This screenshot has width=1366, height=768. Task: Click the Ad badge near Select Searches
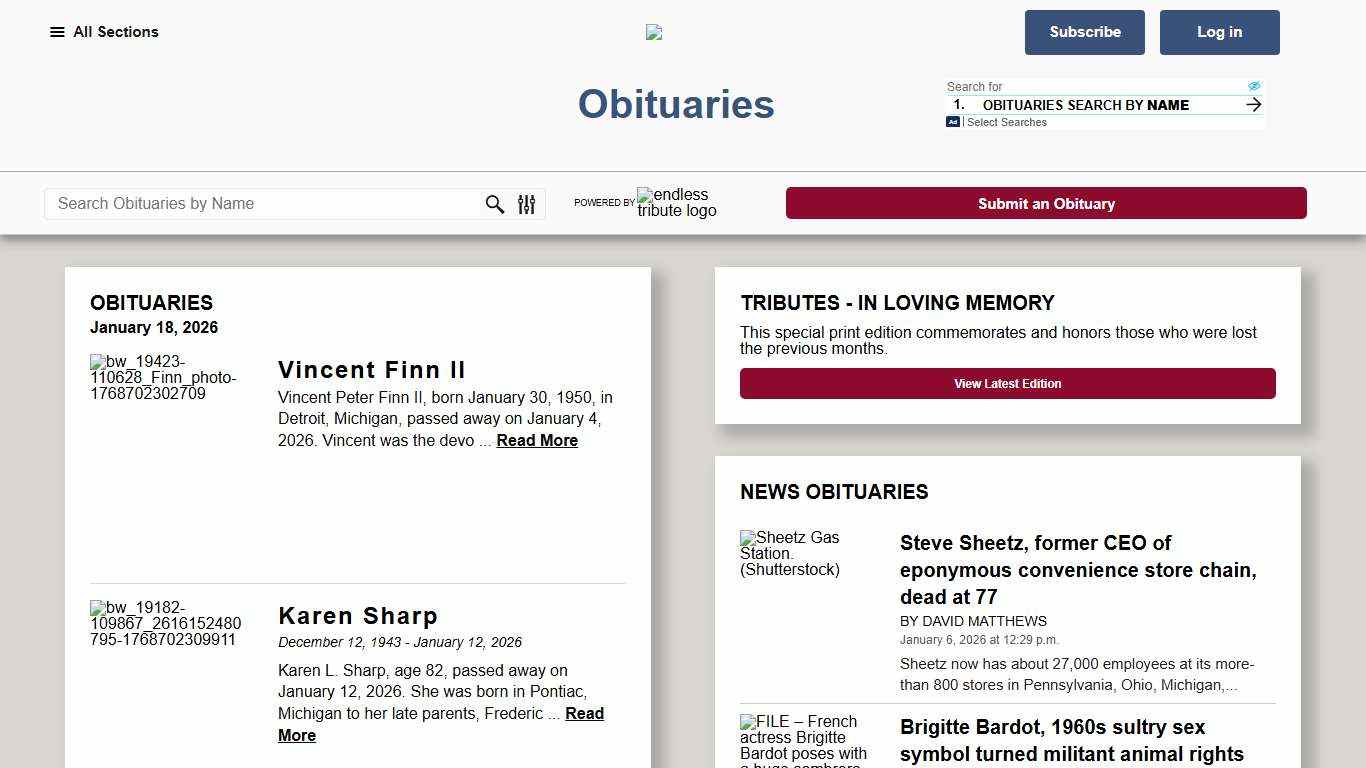(x=952, y=121)
